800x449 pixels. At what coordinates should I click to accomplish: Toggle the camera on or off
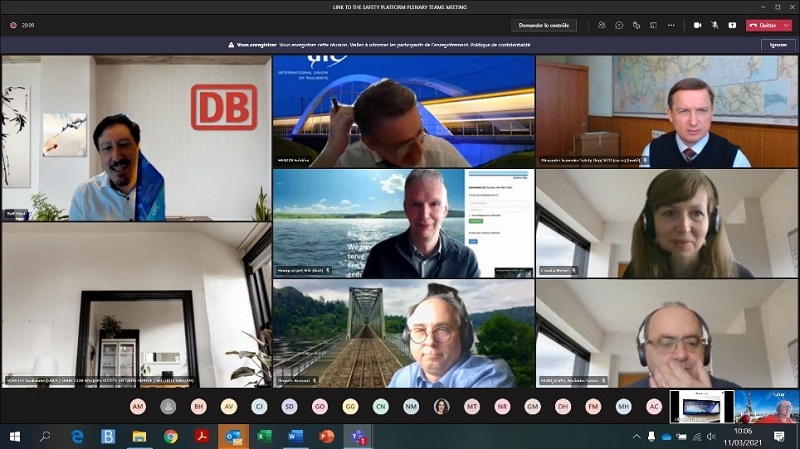(697, 25)
